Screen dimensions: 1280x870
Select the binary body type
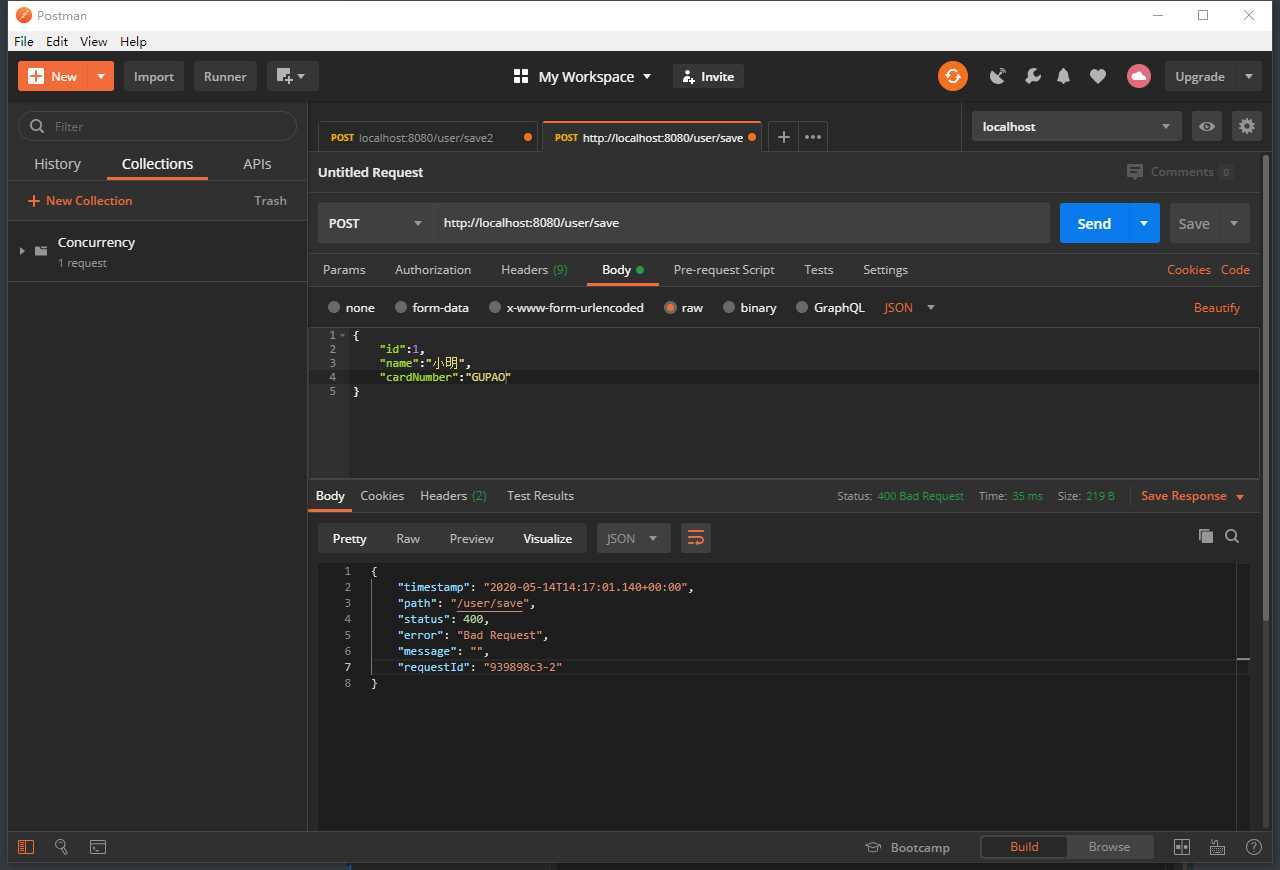click(x=749, y=307)
